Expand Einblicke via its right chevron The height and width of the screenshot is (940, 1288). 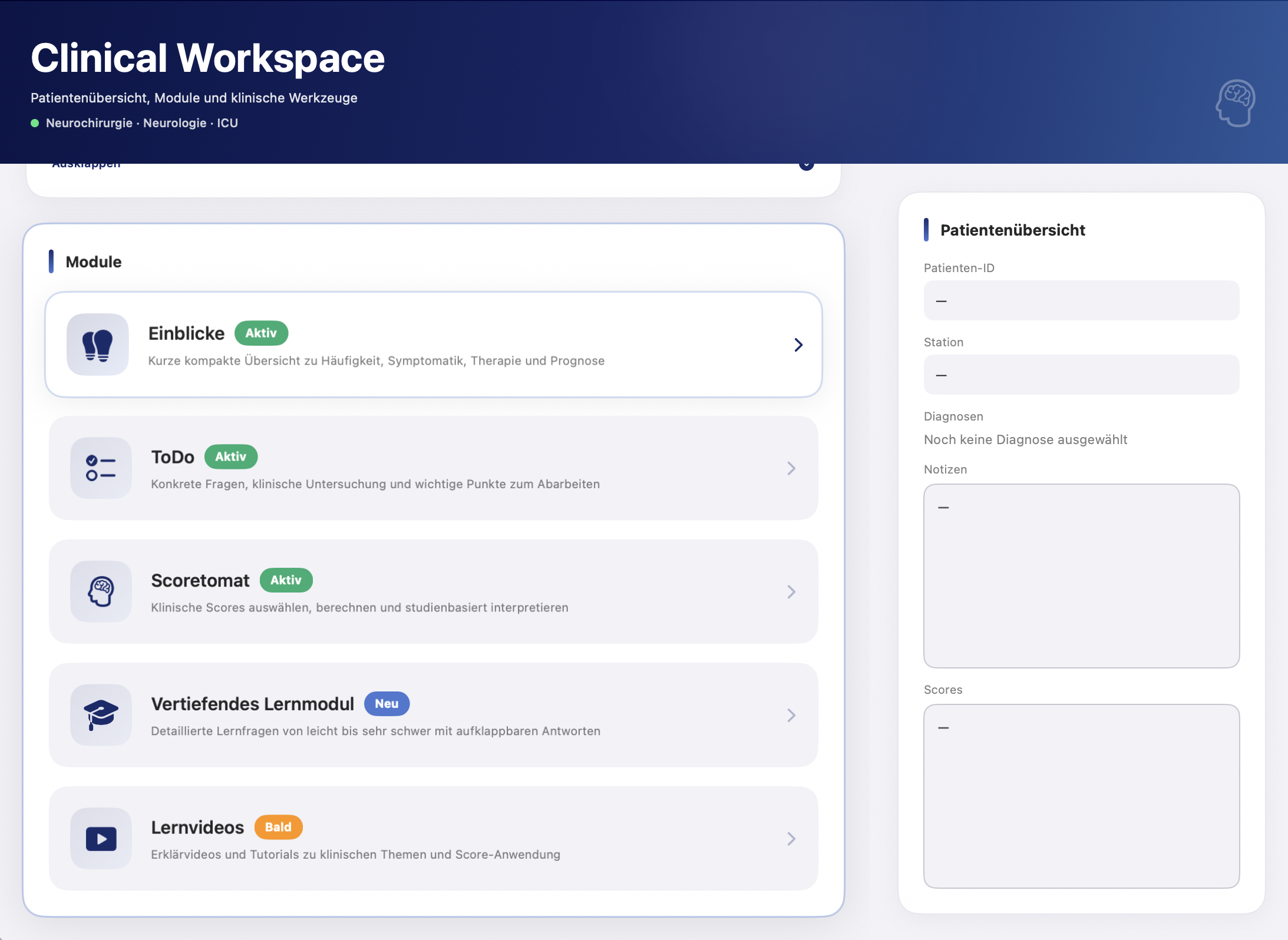click(x=798, y=345)
